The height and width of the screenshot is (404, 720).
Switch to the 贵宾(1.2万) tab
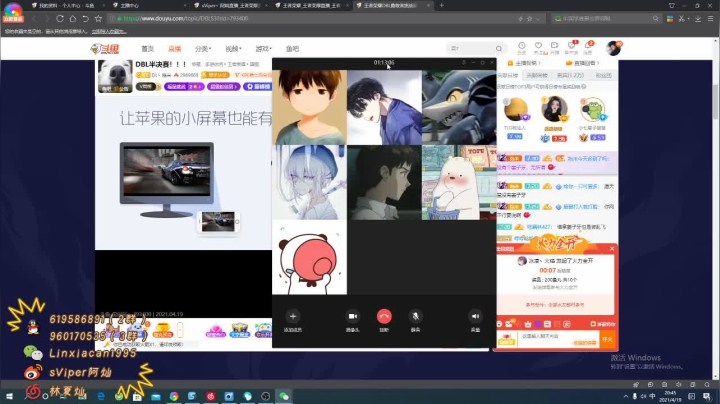(570, 75)
